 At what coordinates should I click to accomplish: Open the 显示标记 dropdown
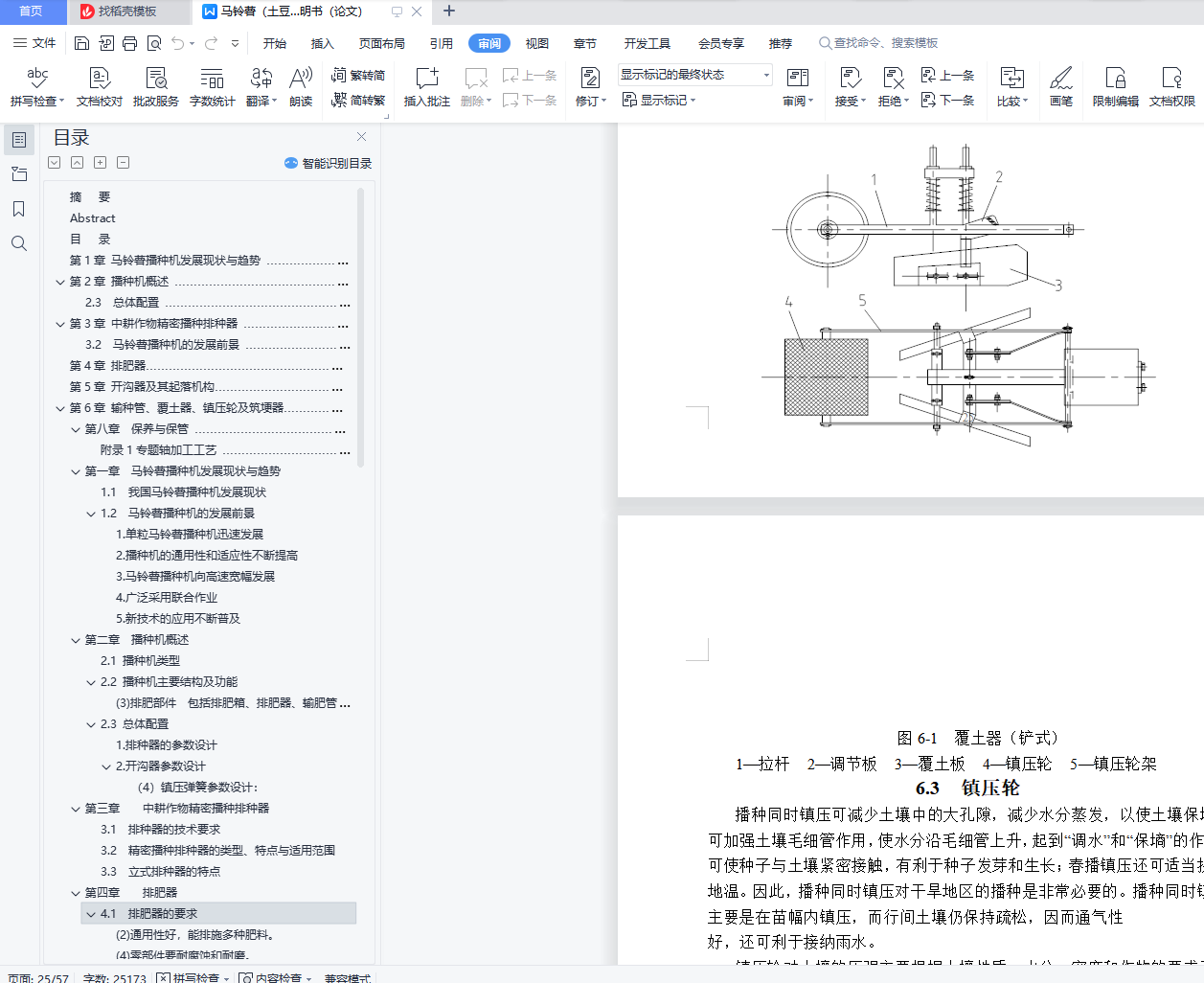tap(659, 100)
